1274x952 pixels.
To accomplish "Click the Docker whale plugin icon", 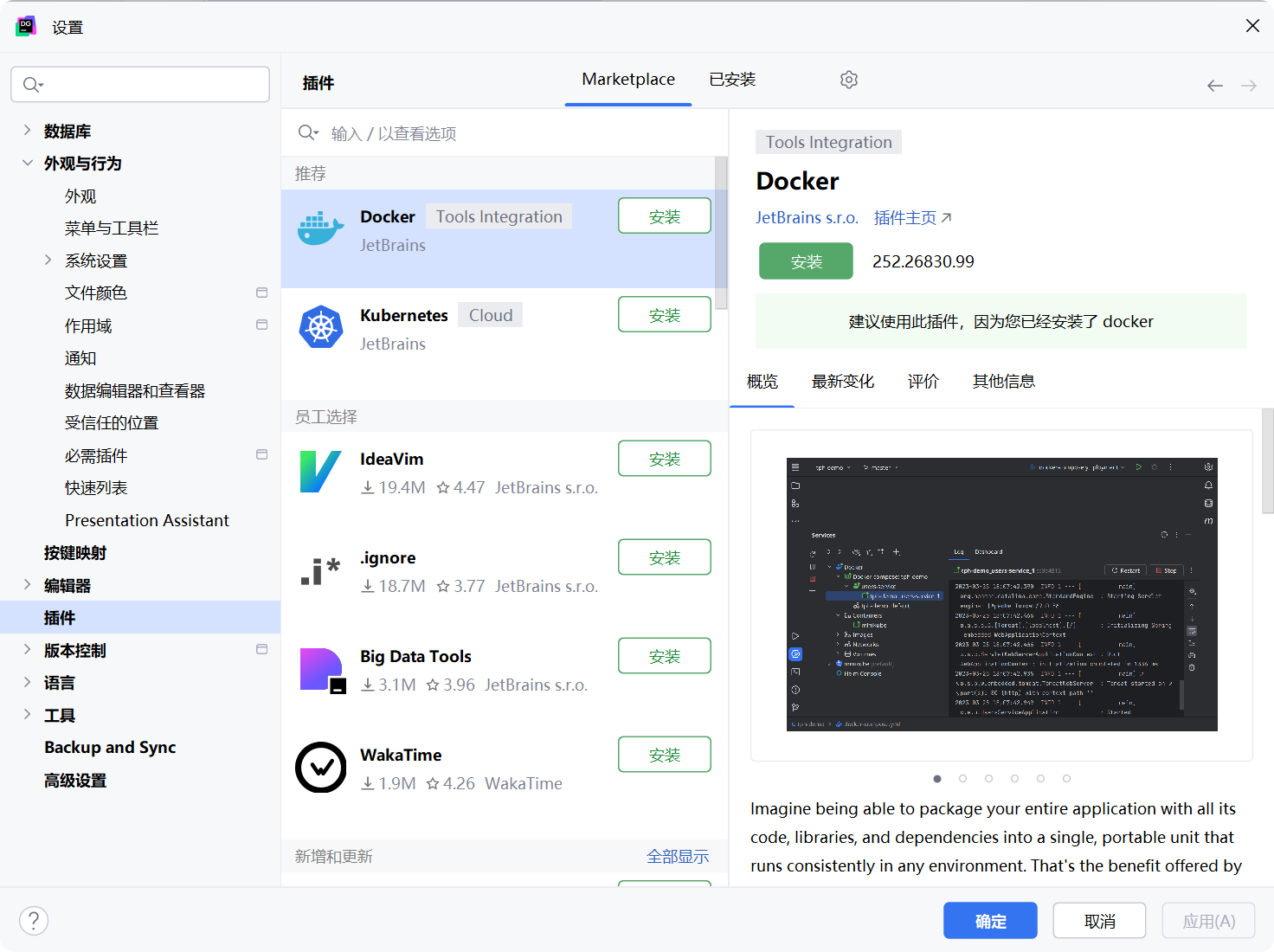I will [321, 229].
